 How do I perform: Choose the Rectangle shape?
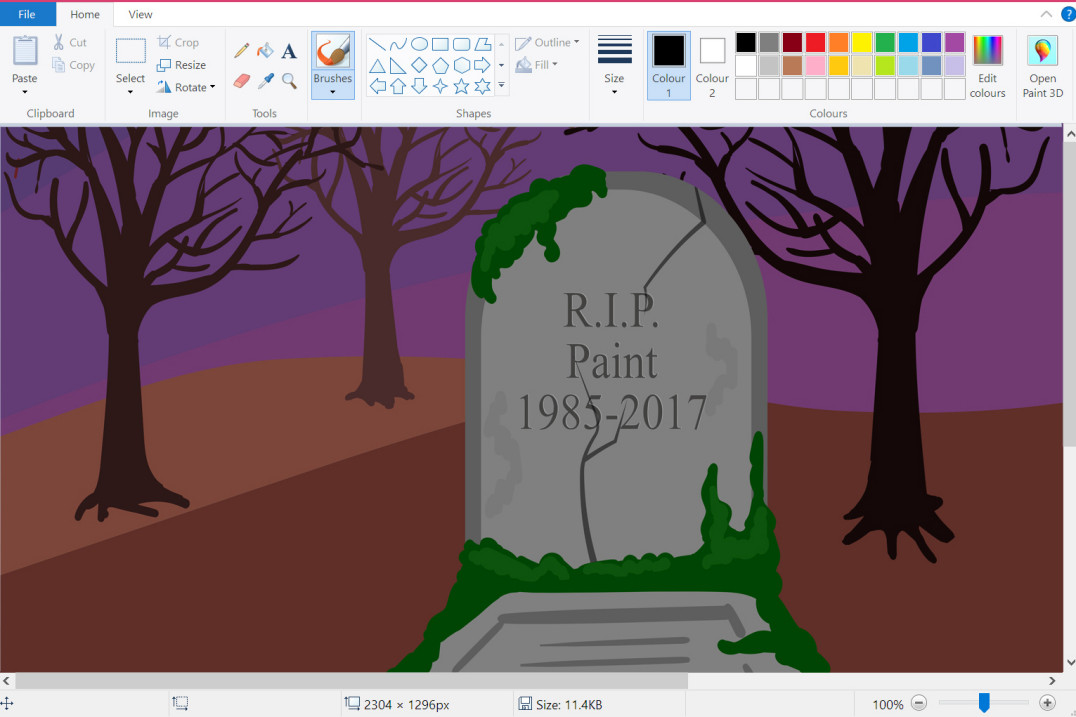click(x=441, y=45)
